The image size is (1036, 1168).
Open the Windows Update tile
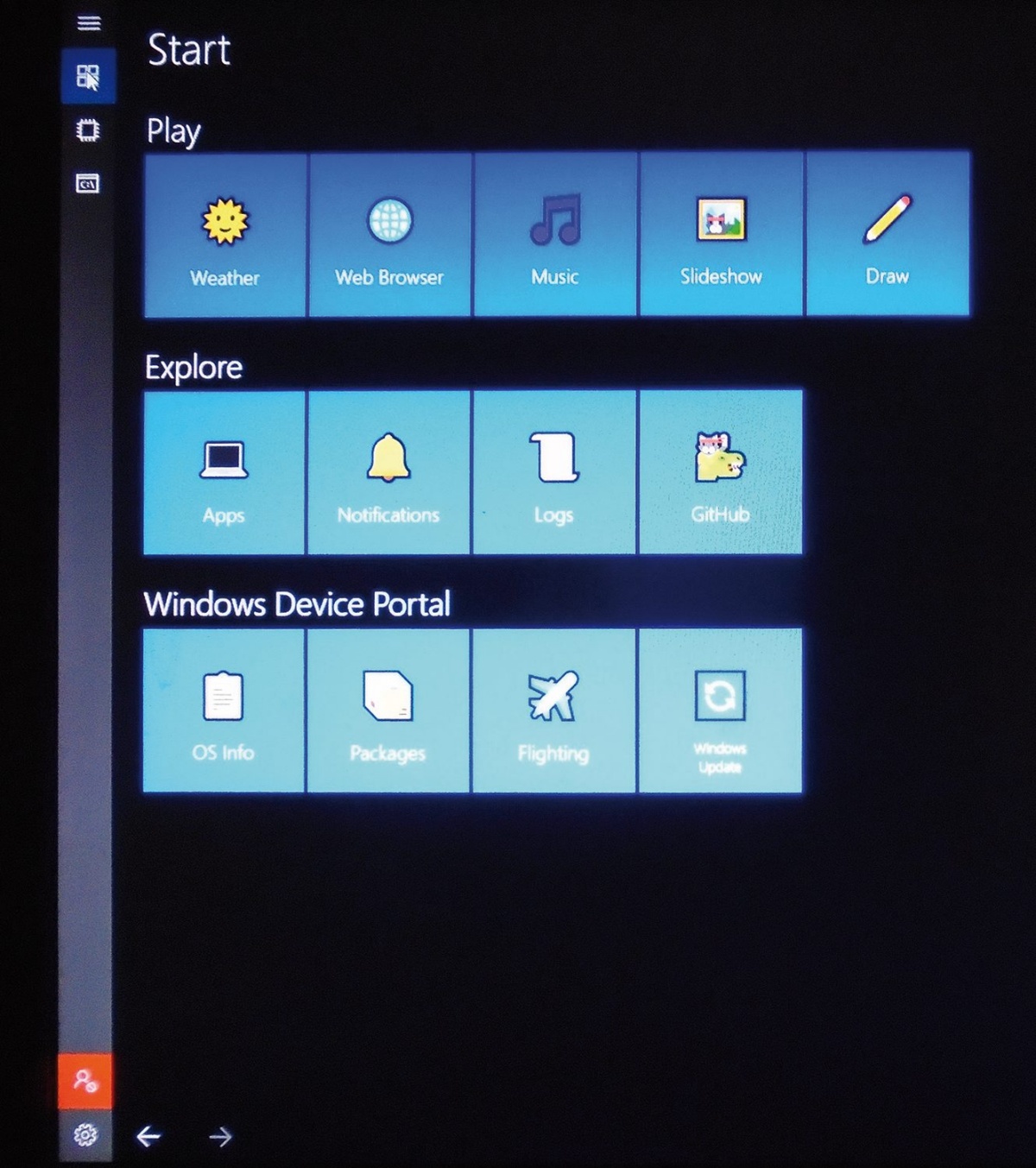point(720,710)
